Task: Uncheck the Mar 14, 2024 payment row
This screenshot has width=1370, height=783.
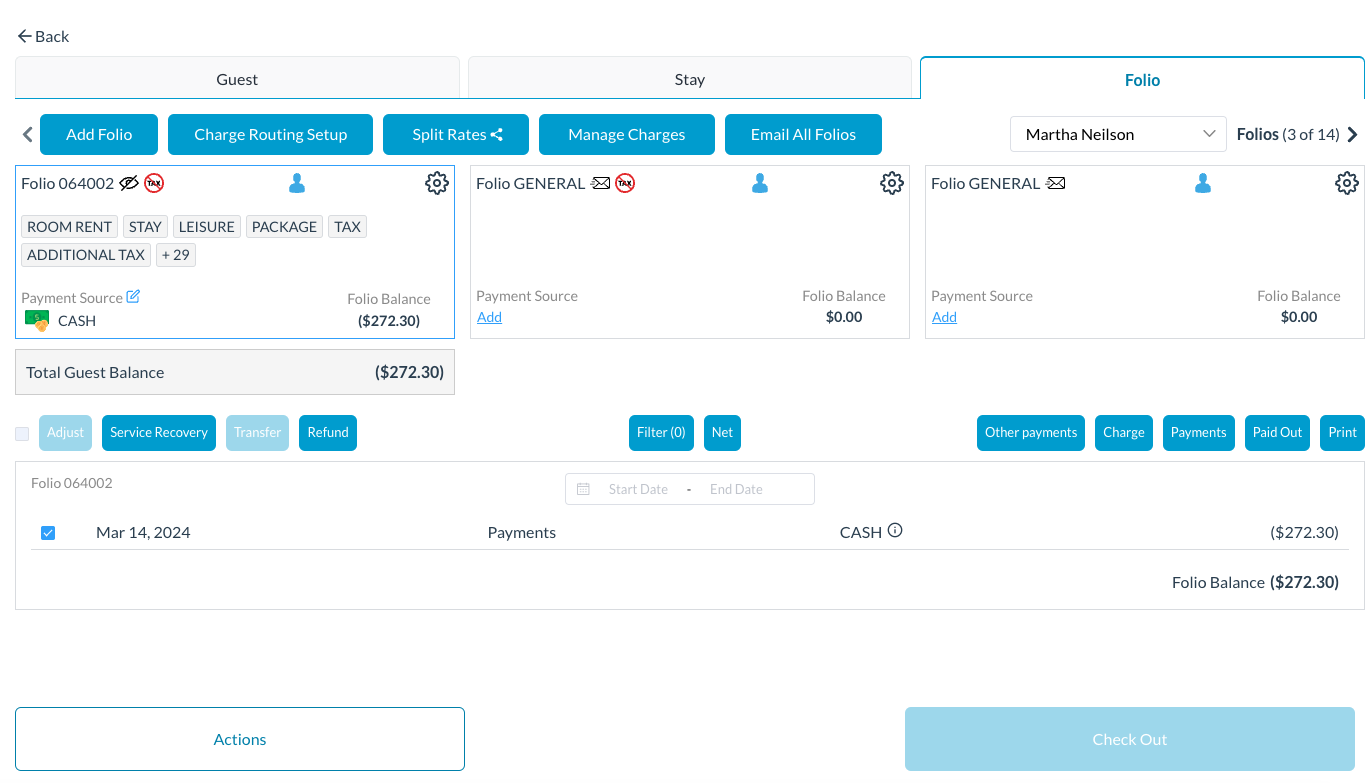Action: click(x=48, y=533)
